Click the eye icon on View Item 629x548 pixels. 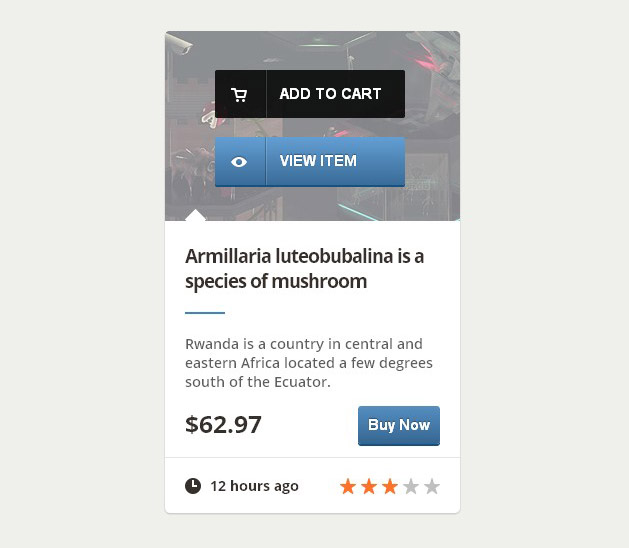pos(239,162)
